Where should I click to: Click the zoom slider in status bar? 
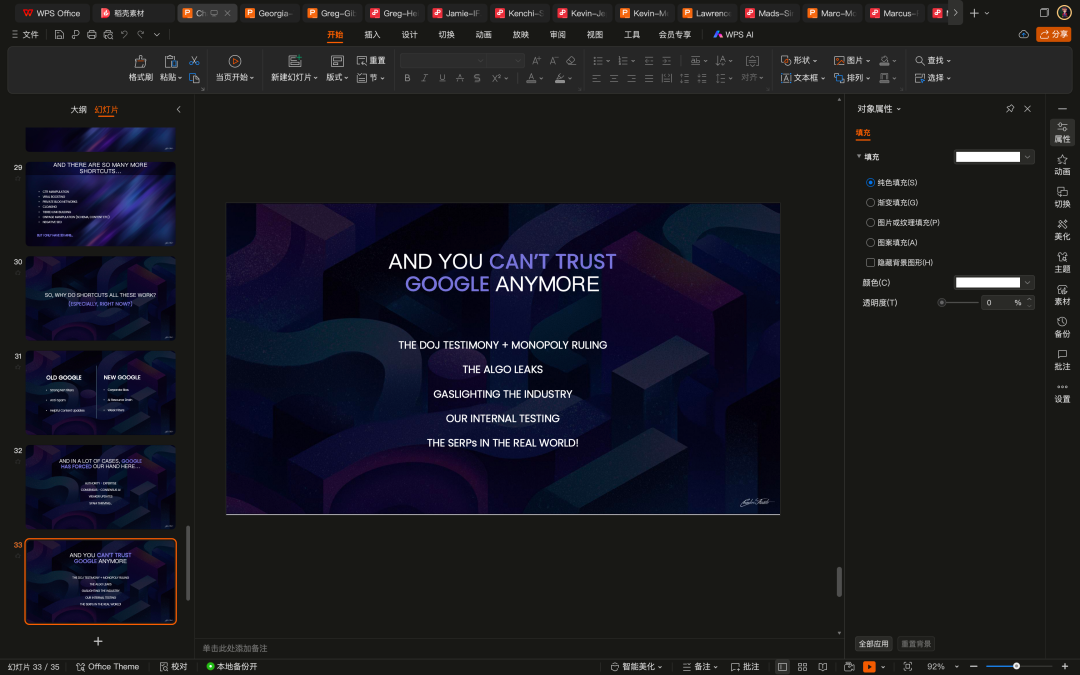point(1017,666)
